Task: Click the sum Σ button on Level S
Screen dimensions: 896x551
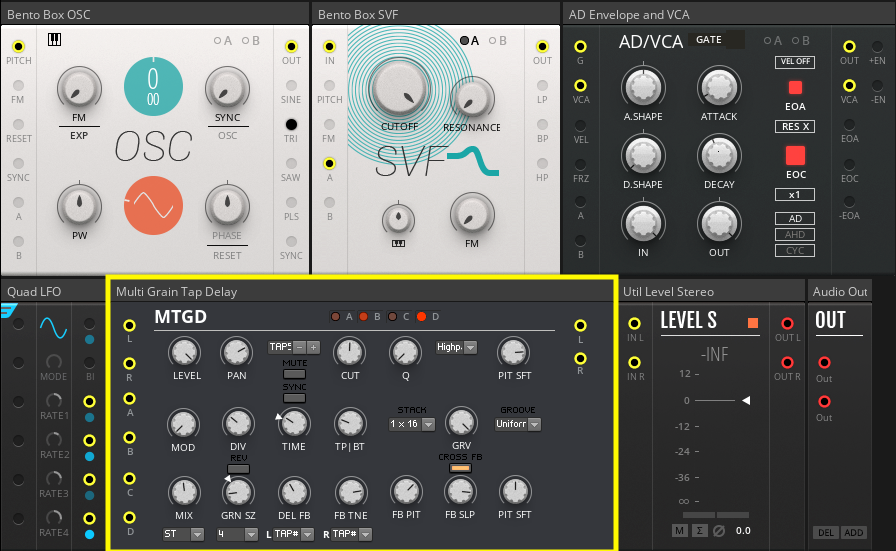Action: pos(699,530)
